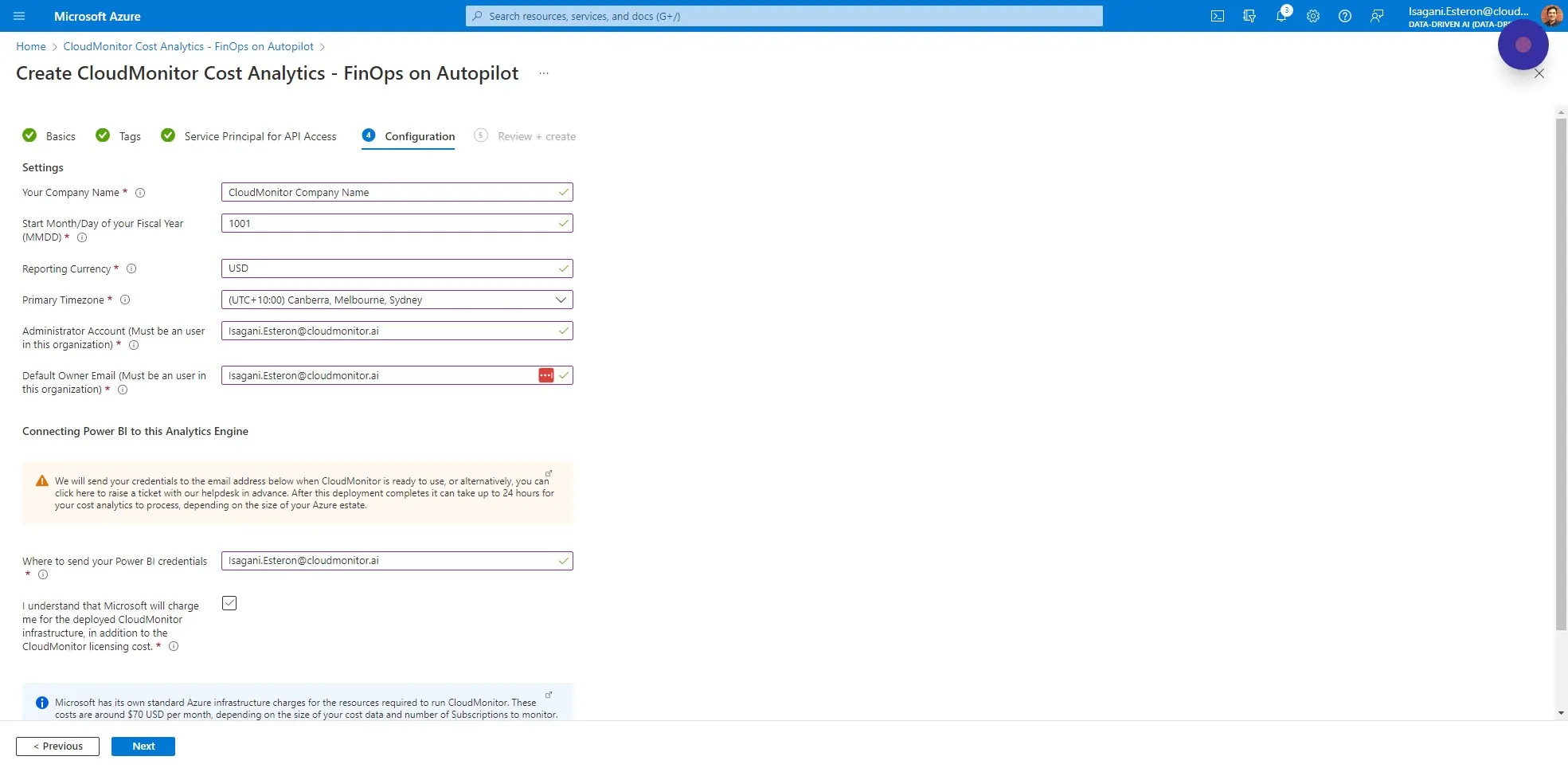
Task: Show info tooltip for Administrator Account
Action: [134, 345]
